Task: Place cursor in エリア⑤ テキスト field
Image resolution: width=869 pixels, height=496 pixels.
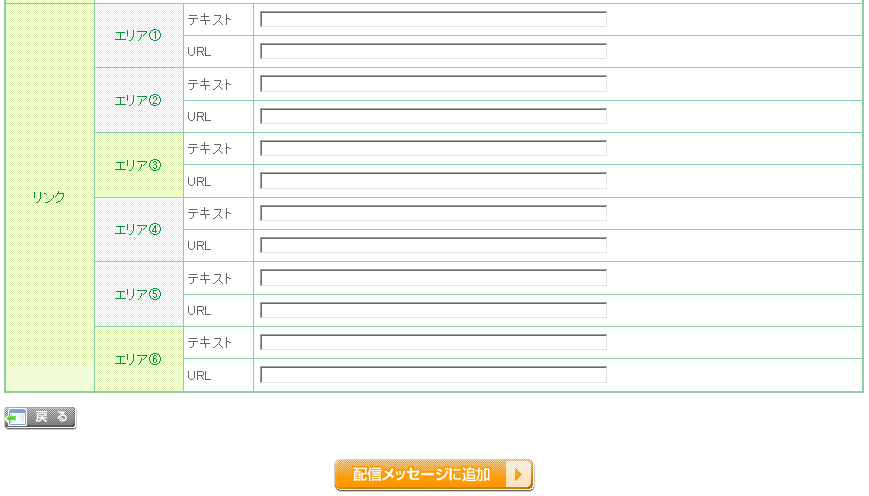Action: click(x=433, y=278)
